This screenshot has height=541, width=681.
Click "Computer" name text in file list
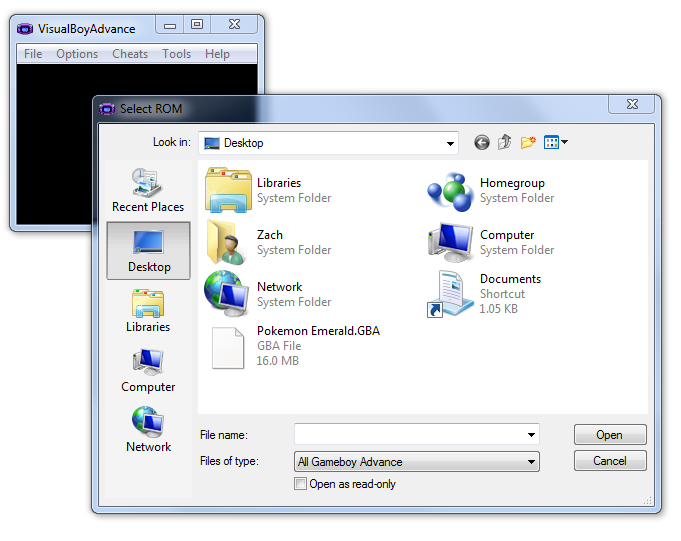[507, 235]
